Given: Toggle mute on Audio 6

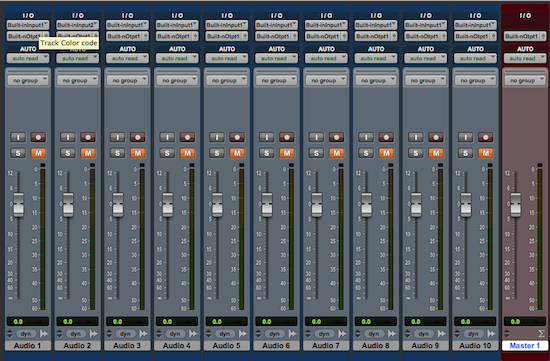Looking at the screenshot, I should click(287, 153).
